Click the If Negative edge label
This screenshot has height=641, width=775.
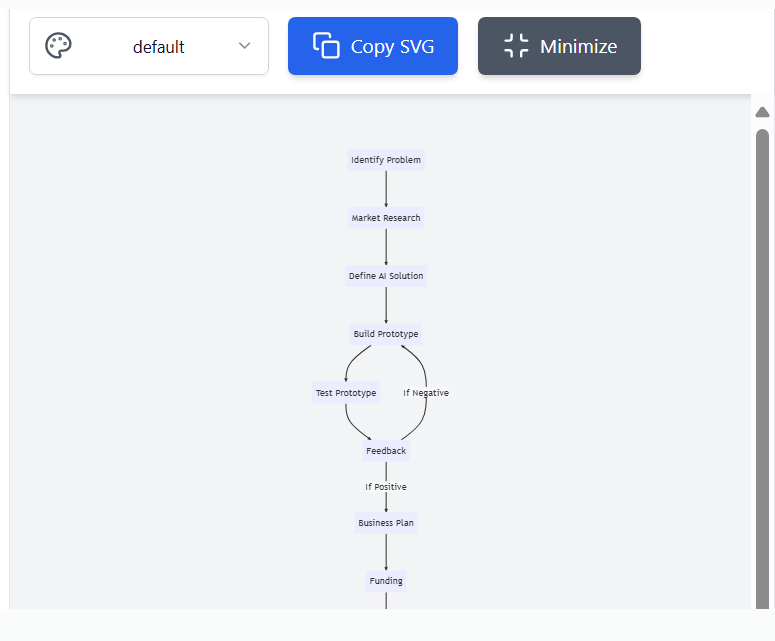[426, 393]
